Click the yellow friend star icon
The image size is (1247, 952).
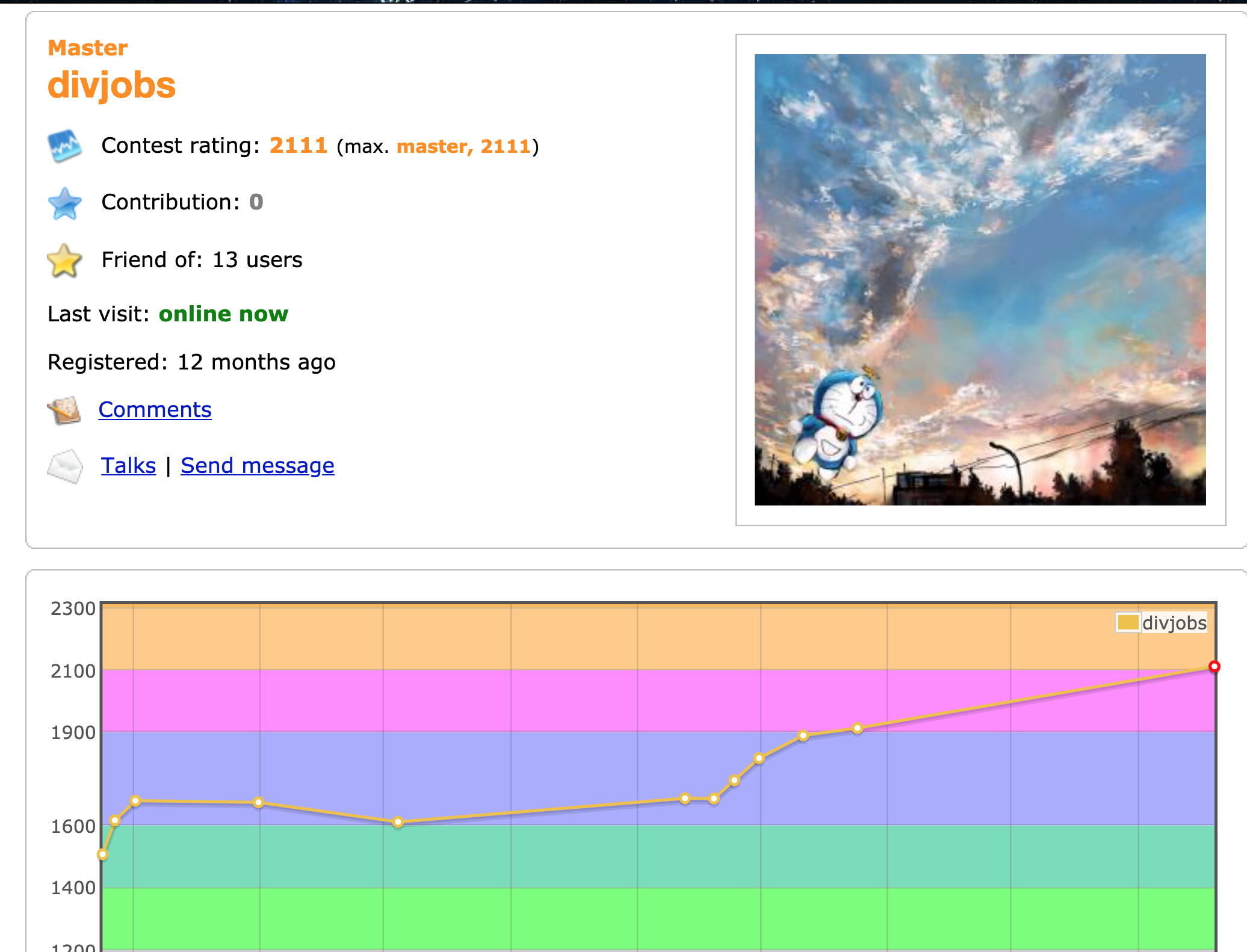click(64, 261)
